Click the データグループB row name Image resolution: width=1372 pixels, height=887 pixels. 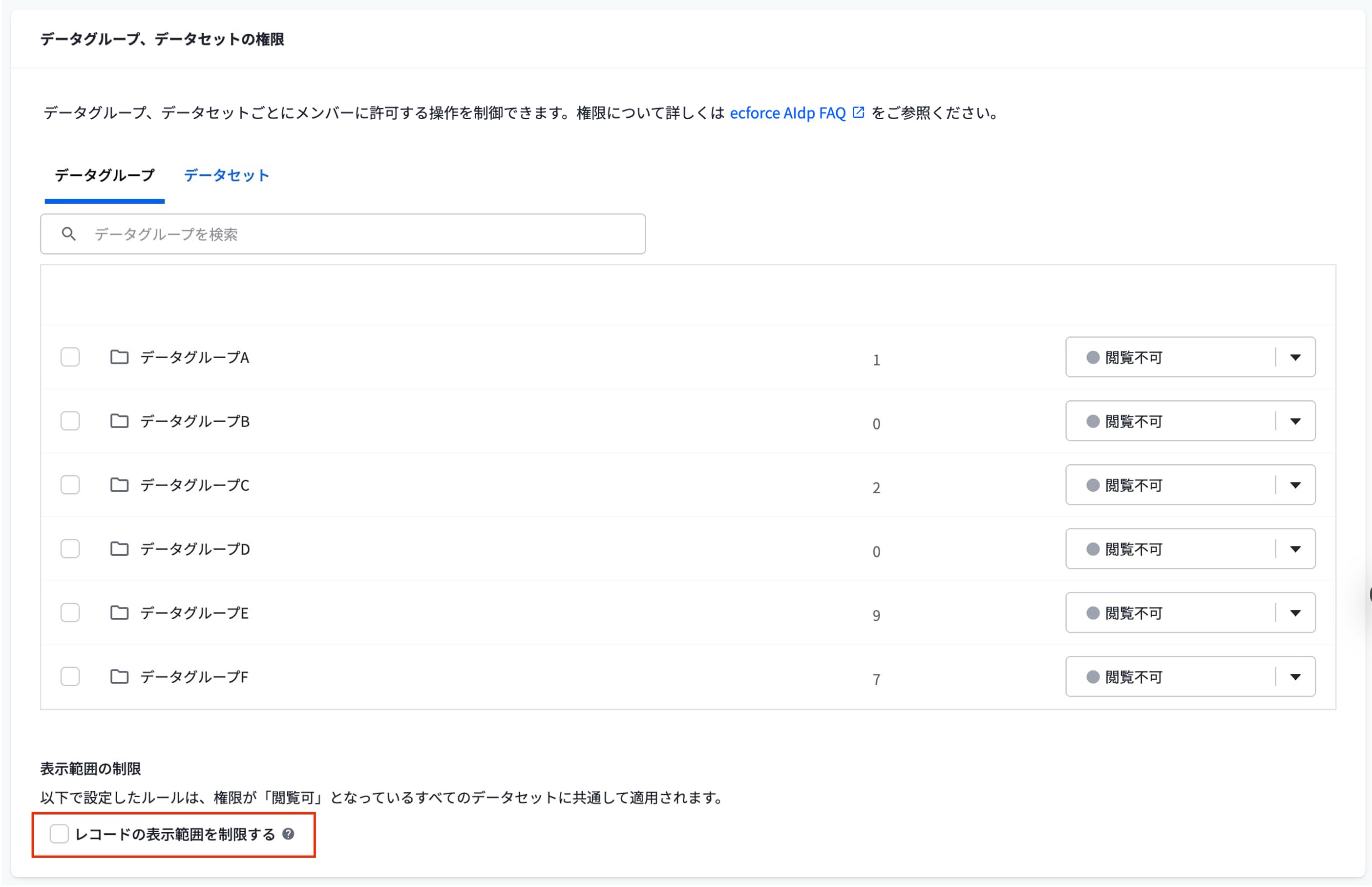(x=194, y=422)
